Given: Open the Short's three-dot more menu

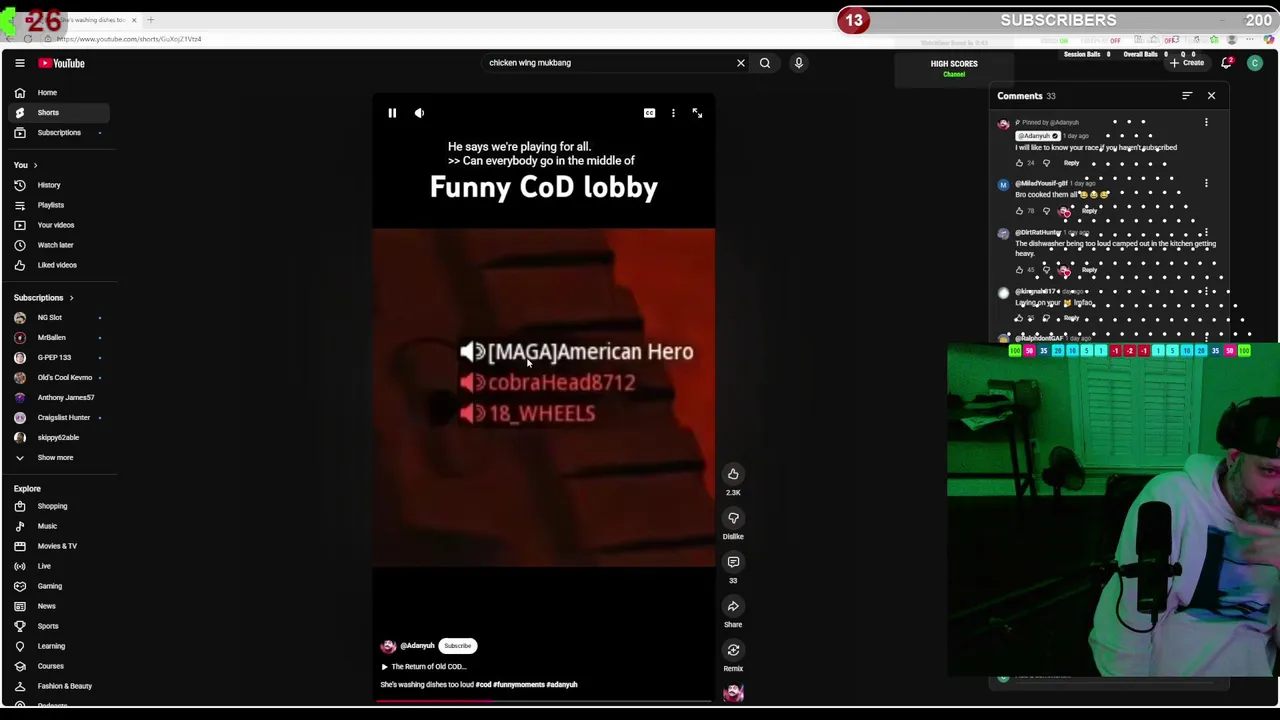Looking at the screenshot, I should [x=673, y=113].
